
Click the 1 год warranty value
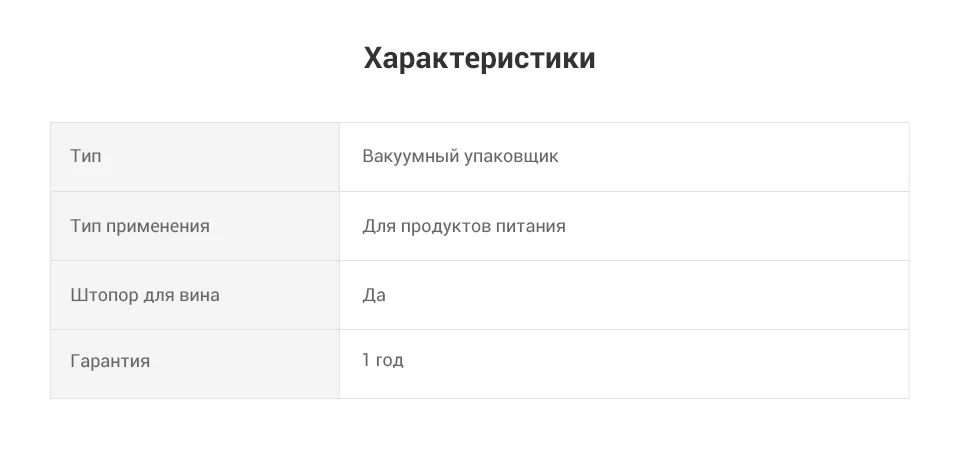[383, 360]
